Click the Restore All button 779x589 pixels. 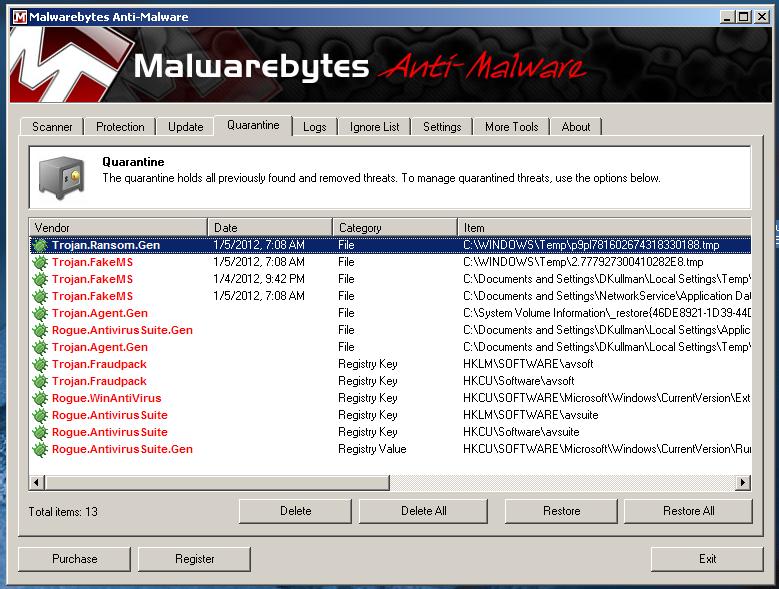click(x=689, y=511)
